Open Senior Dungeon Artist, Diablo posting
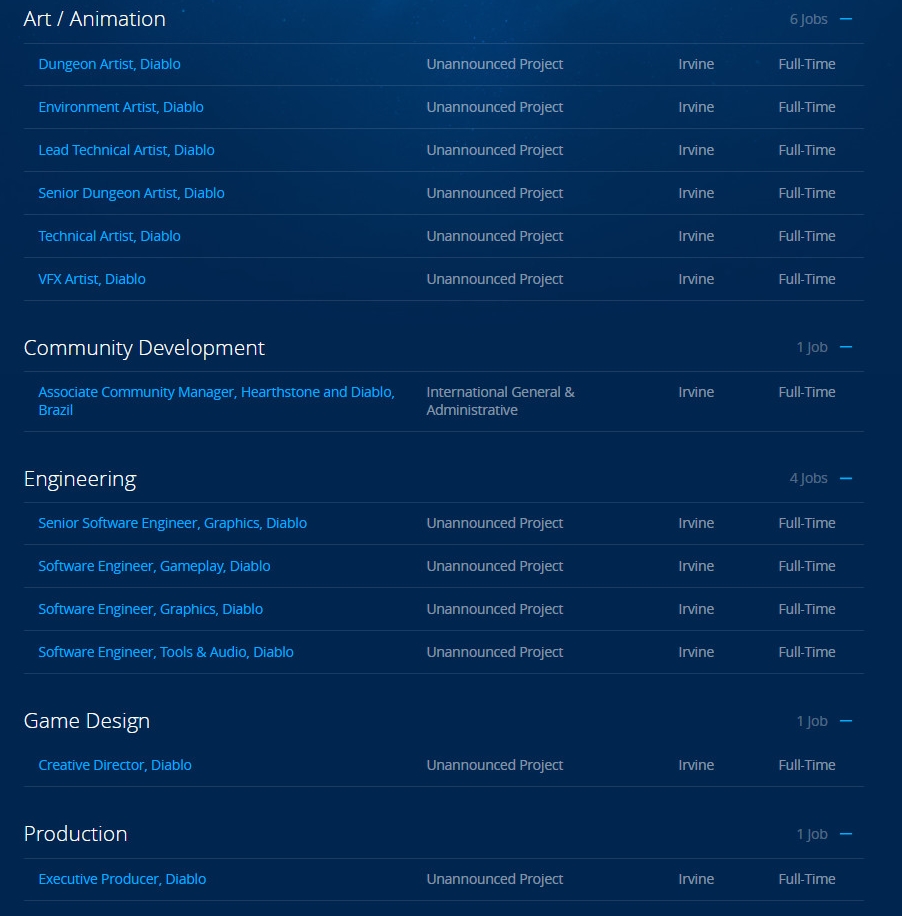Viewport: 902px width, 916px height. click(x=131, y=193)
